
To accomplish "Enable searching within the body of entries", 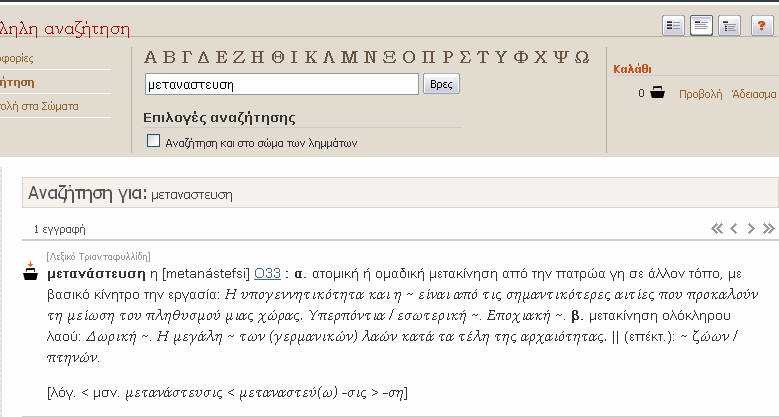I will (154, 141).
